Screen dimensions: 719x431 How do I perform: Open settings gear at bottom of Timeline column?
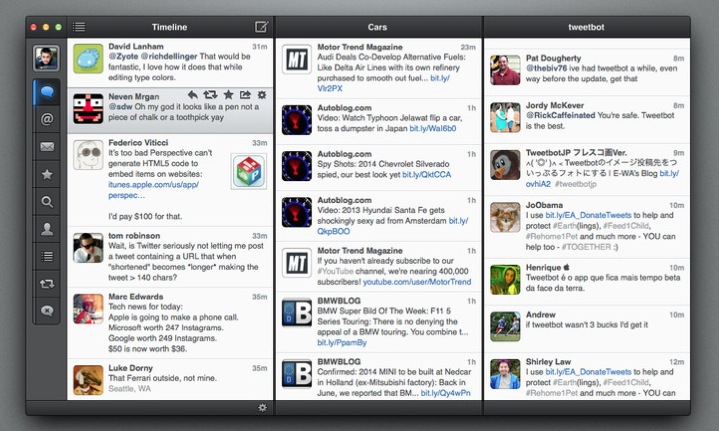pos(262,407)
